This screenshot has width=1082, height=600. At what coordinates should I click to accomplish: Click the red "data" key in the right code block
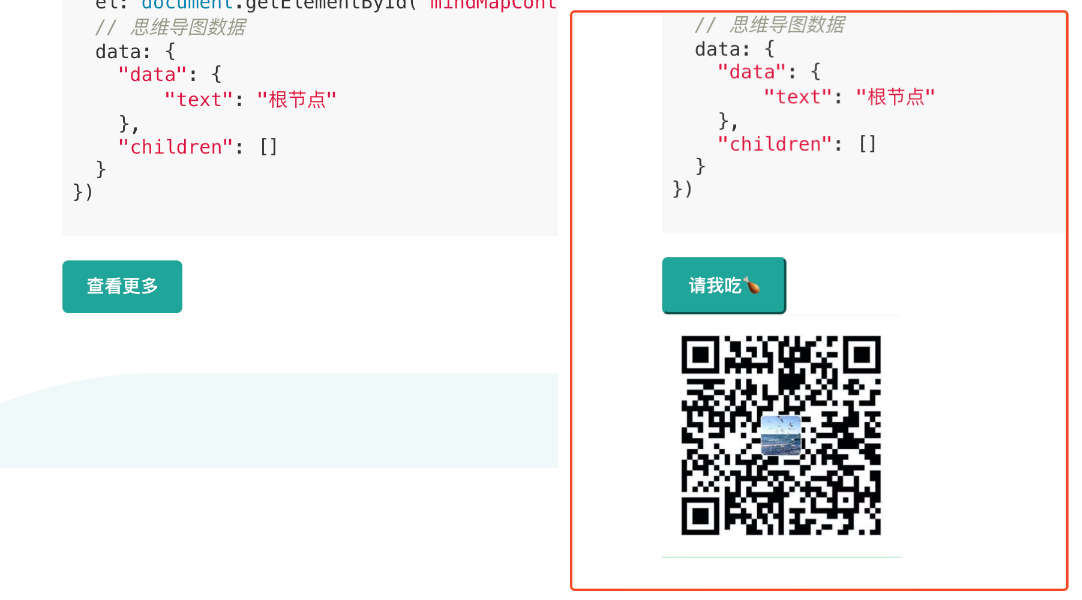point(751,72)
